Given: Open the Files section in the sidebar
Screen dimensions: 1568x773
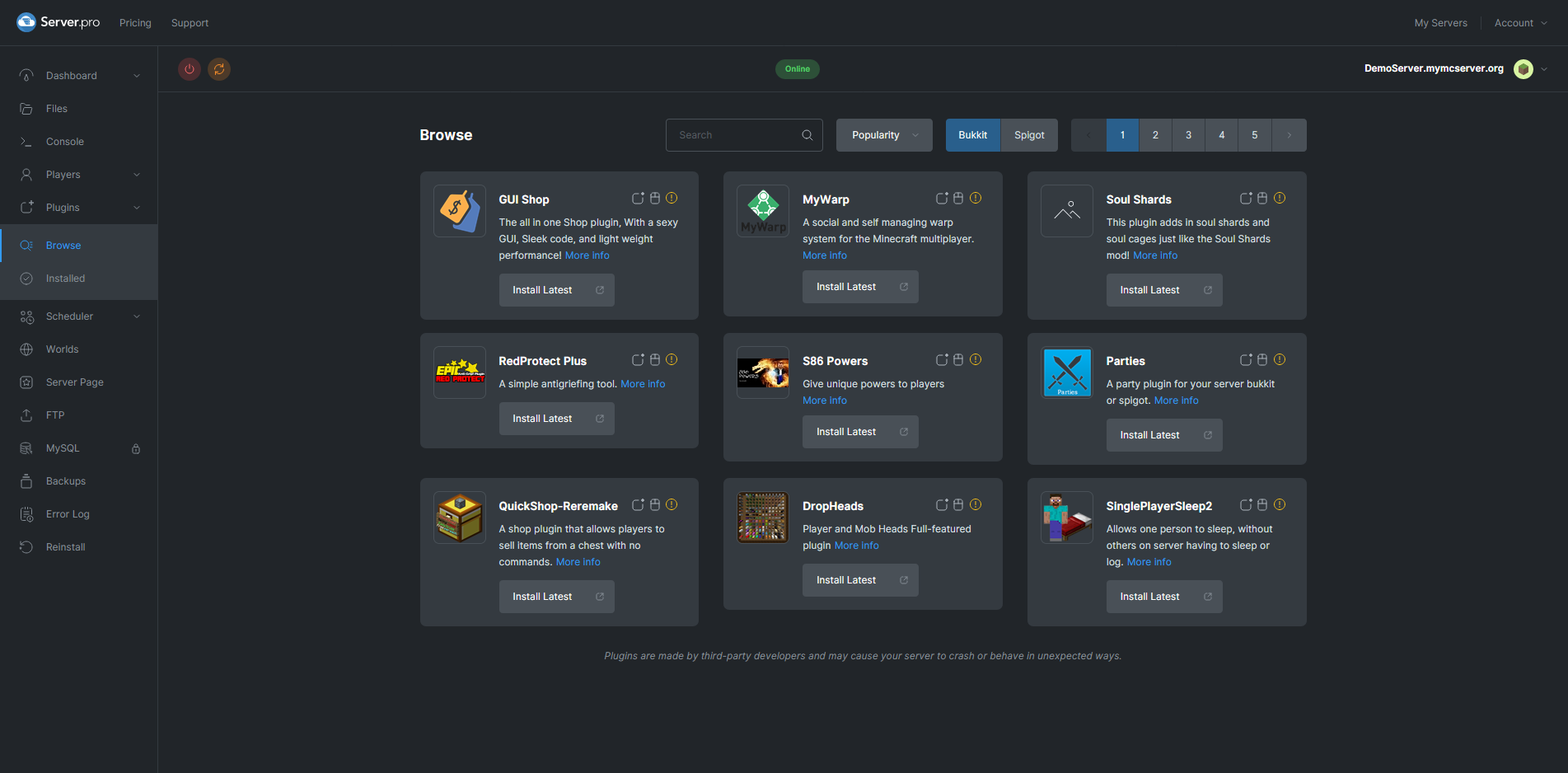Looking at the screenshot, I should coord(57,109).
